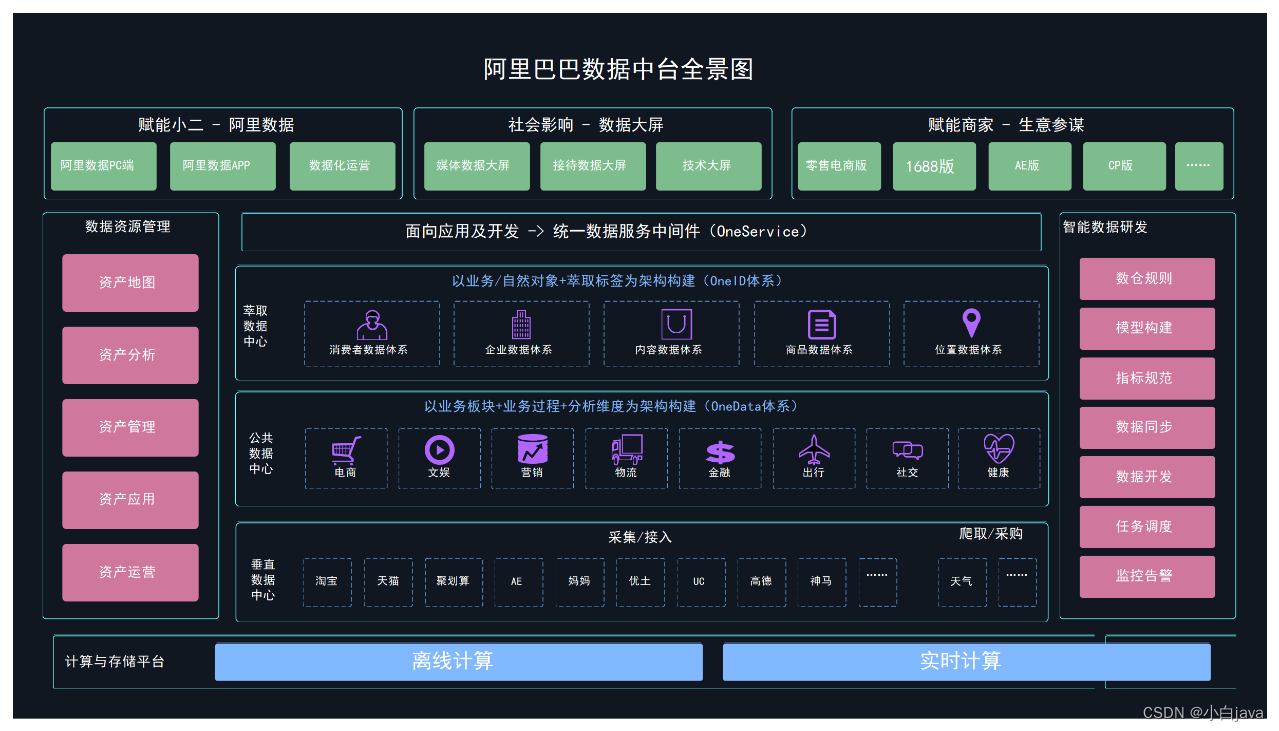Select the 采集/接入 label
Screen dimensions: 1279x731
tap(640, 537)
